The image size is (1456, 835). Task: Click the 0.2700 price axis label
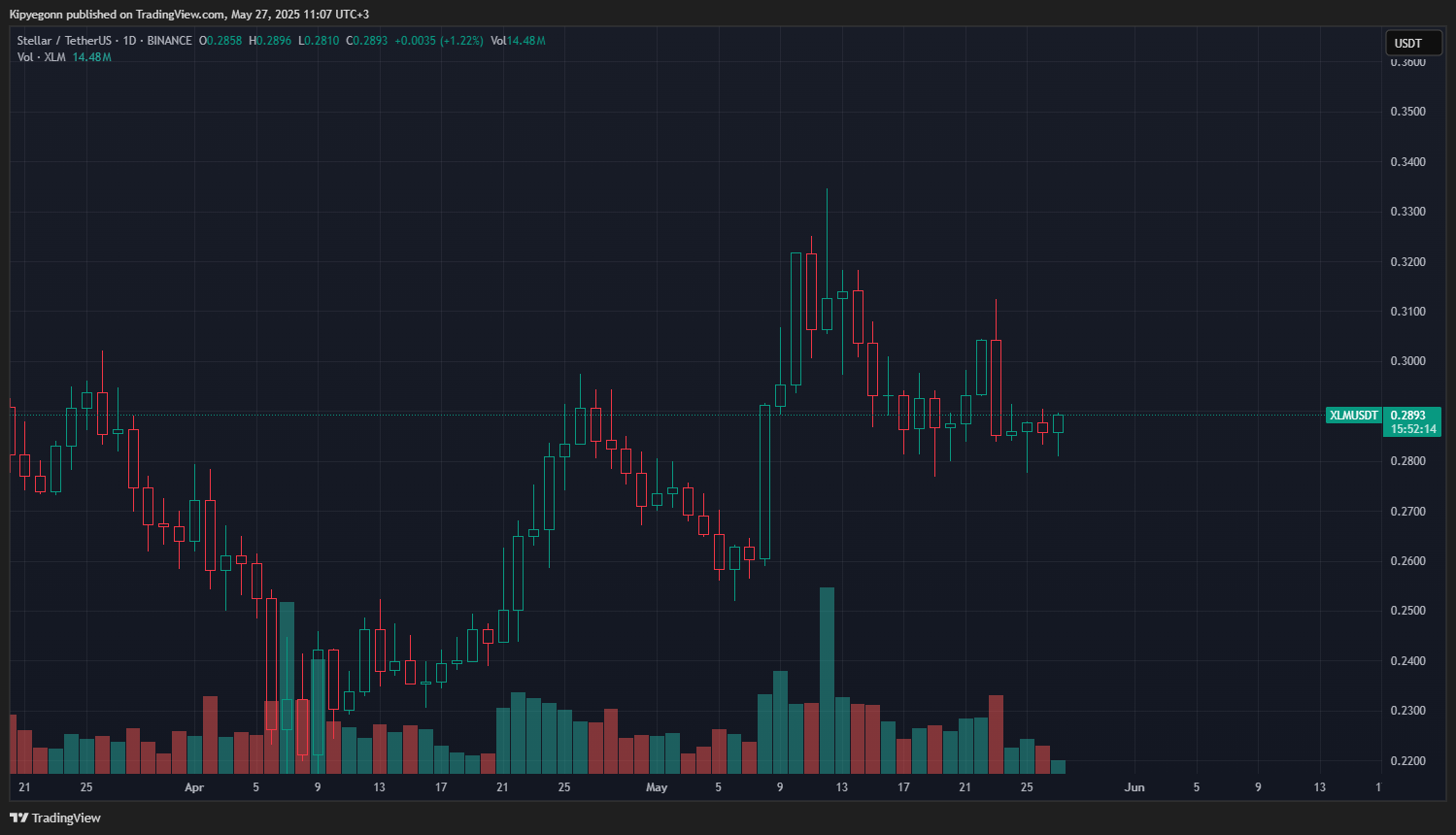point(1408,512)
